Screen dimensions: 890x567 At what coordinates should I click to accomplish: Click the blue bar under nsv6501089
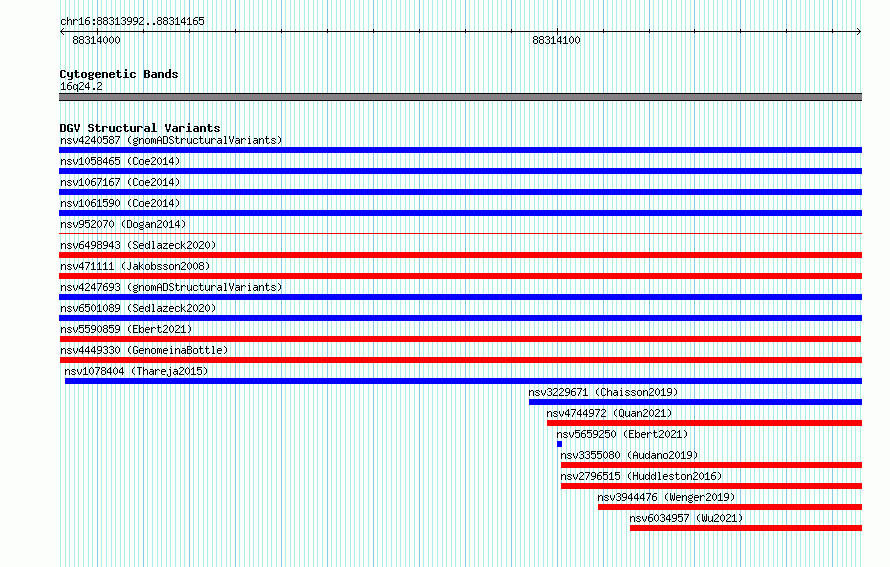pos(460,318)
